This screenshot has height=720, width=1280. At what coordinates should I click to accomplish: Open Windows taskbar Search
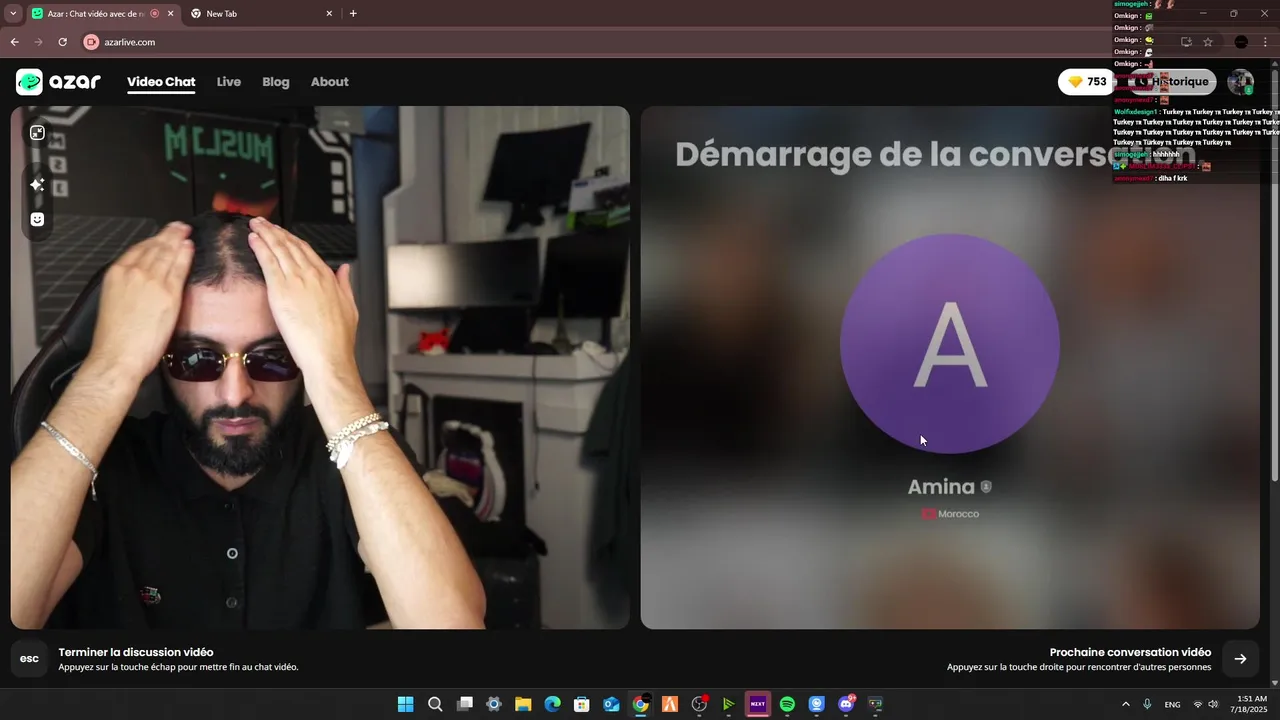tap(435, 704)
